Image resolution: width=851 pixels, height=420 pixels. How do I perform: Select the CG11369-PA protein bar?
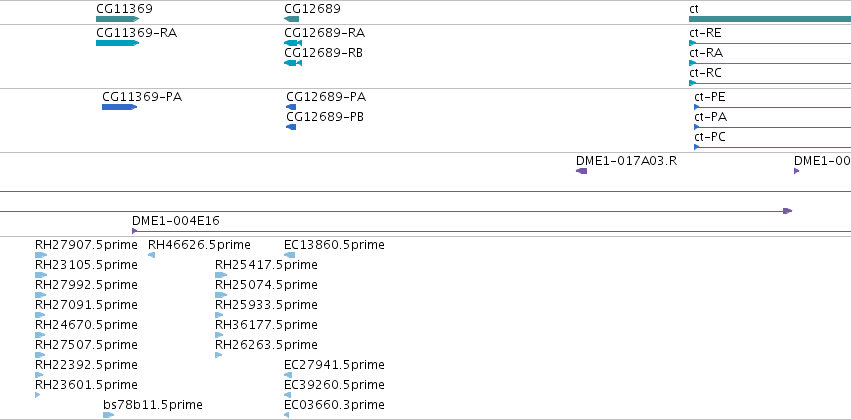click(119, 107)
